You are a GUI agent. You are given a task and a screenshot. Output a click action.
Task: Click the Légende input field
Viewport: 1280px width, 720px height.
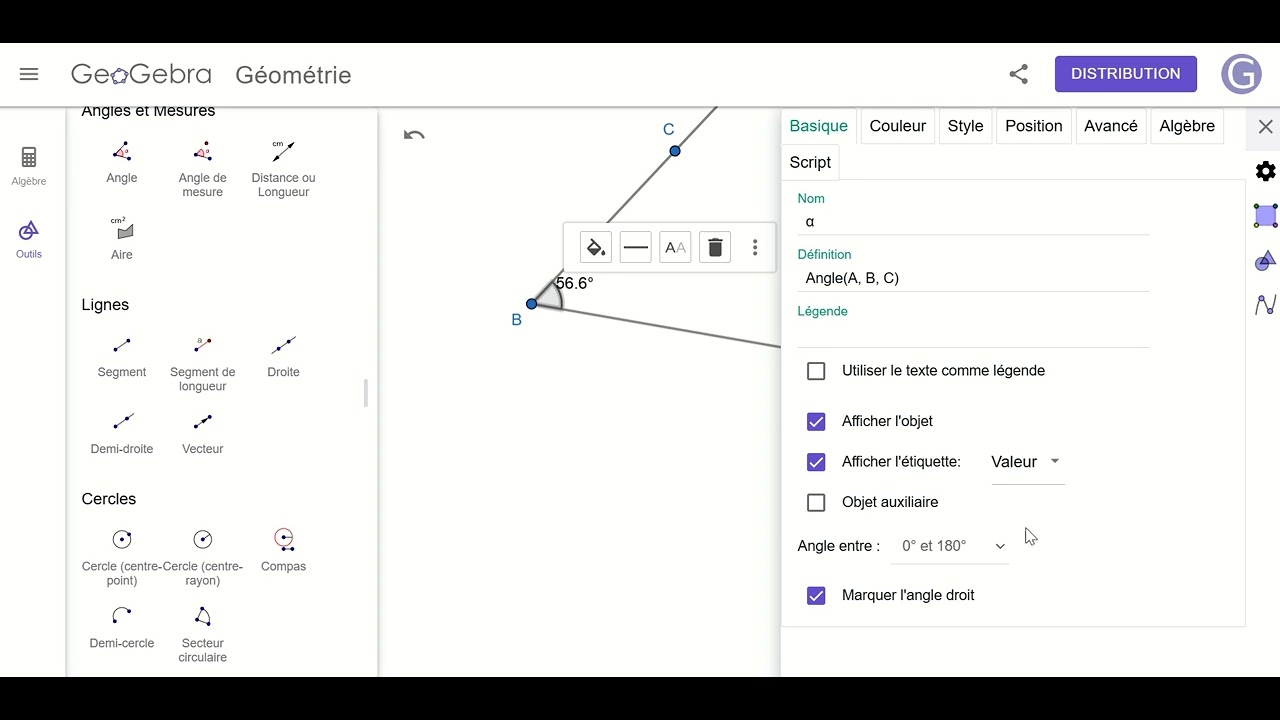coord(973,334)
